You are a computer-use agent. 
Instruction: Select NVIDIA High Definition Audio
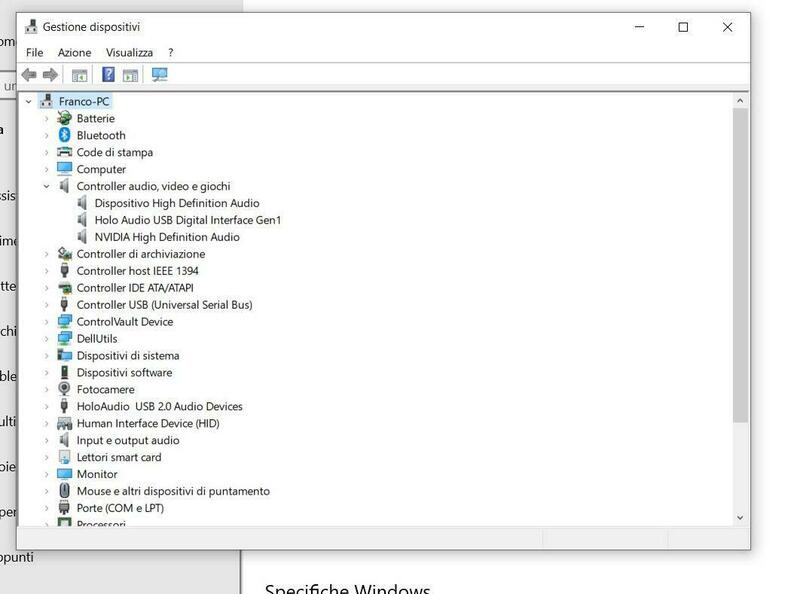point(167,237)
